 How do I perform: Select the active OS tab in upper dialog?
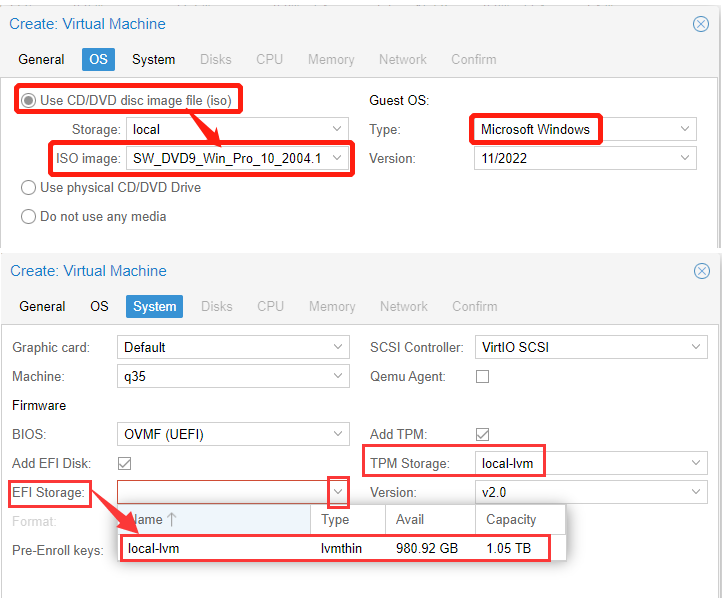click(x=99, y=60)
